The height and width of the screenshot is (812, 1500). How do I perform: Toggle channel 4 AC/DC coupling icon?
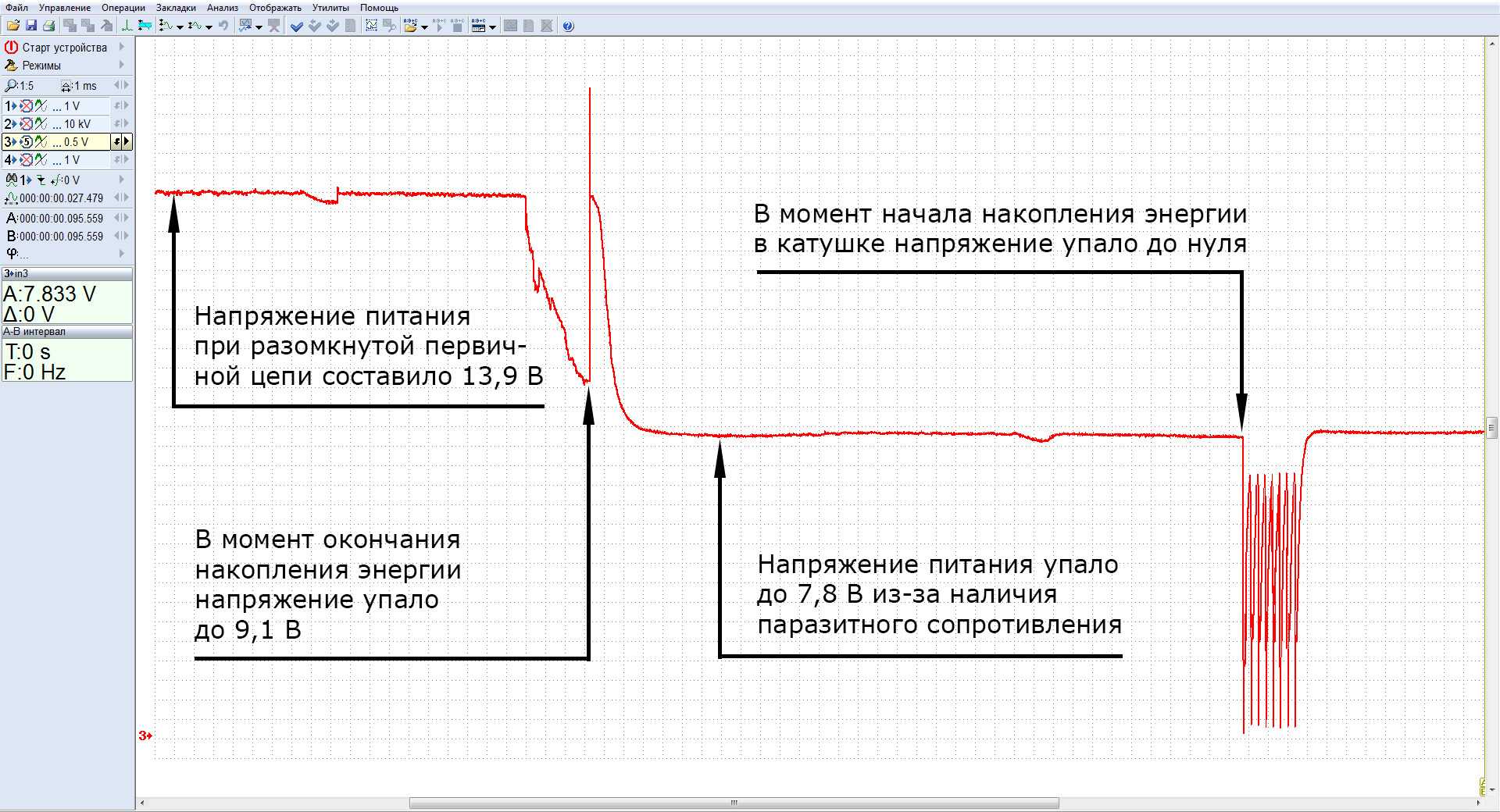pyautogui.click(x=41, y=160)
